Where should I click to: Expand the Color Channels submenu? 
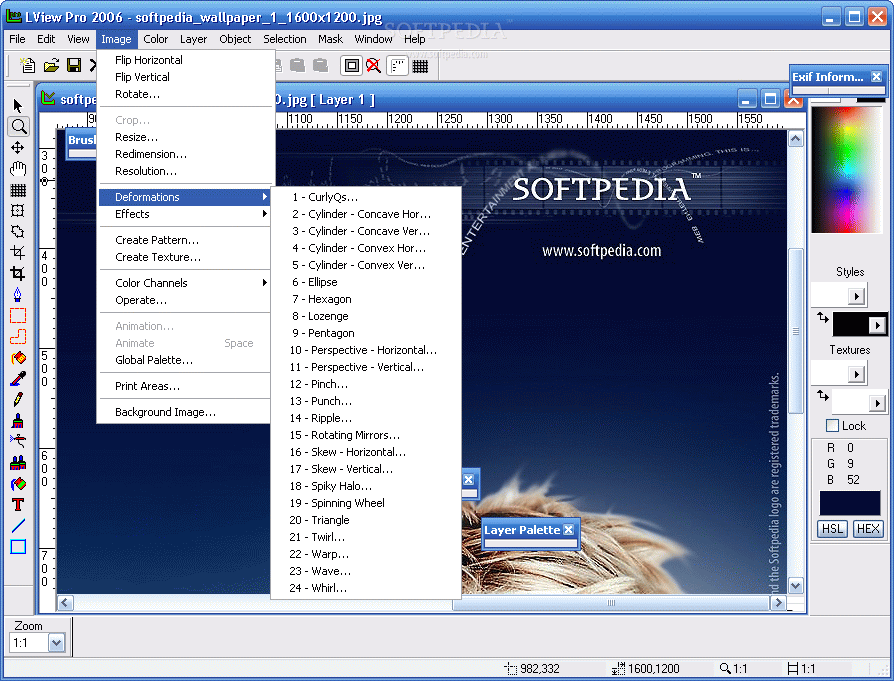pos(184,283)
